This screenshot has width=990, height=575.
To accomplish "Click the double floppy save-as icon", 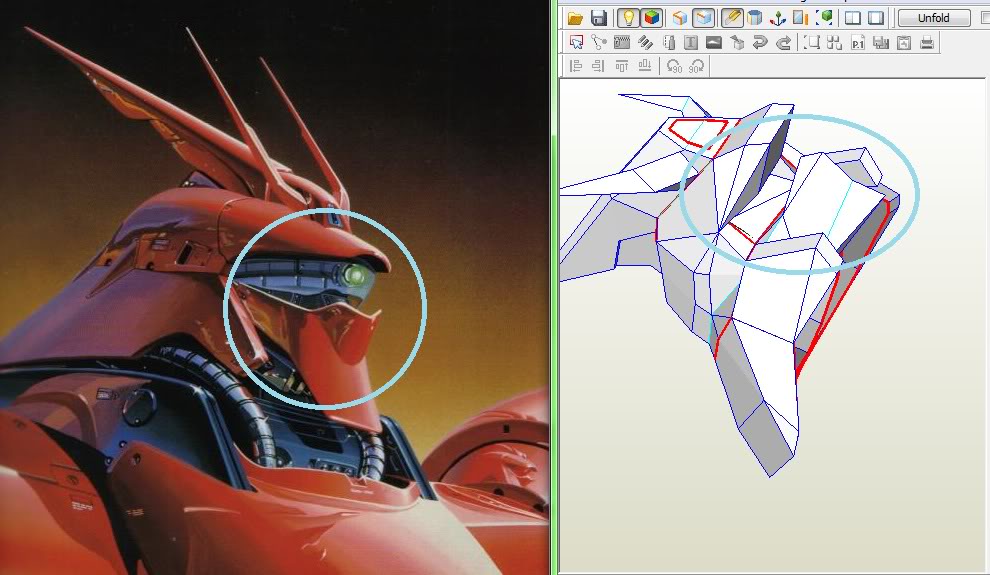I will coord(881,42).
